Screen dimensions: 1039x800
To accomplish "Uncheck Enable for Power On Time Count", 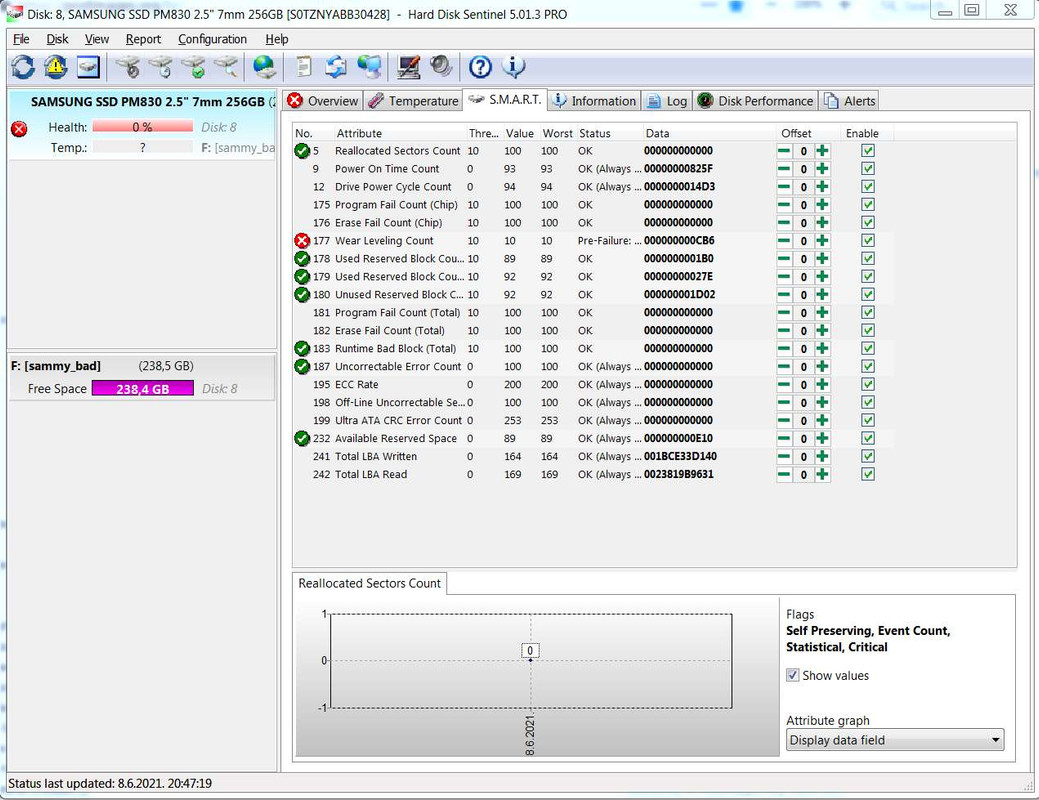I will click(x=867, y=168).
